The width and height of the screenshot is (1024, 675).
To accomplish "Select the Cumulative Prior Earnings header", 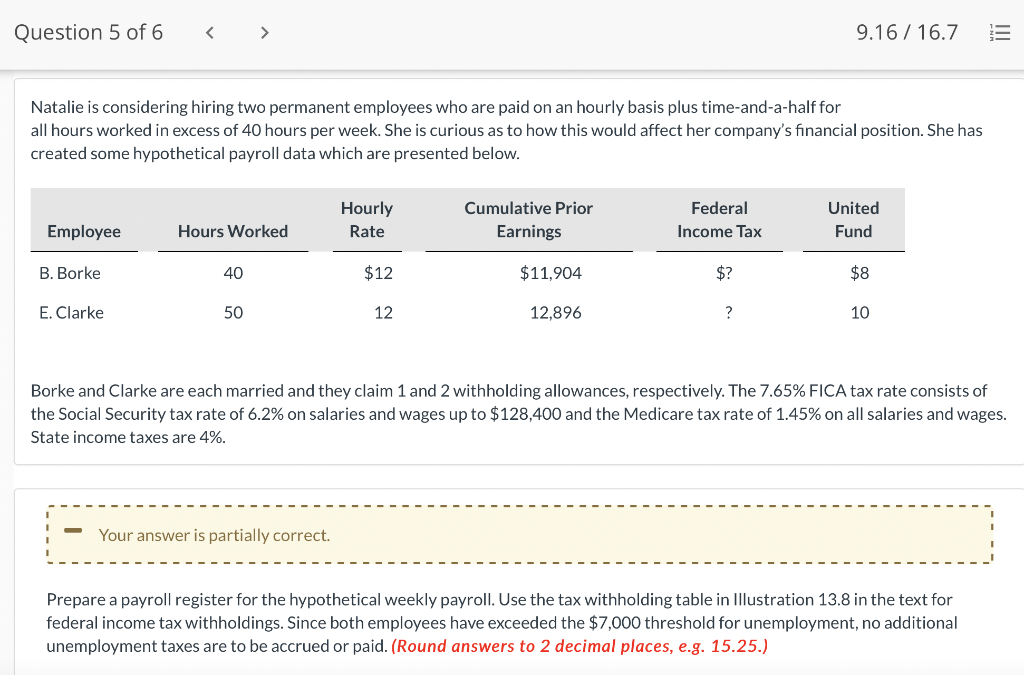I will (x=528, y=219).
